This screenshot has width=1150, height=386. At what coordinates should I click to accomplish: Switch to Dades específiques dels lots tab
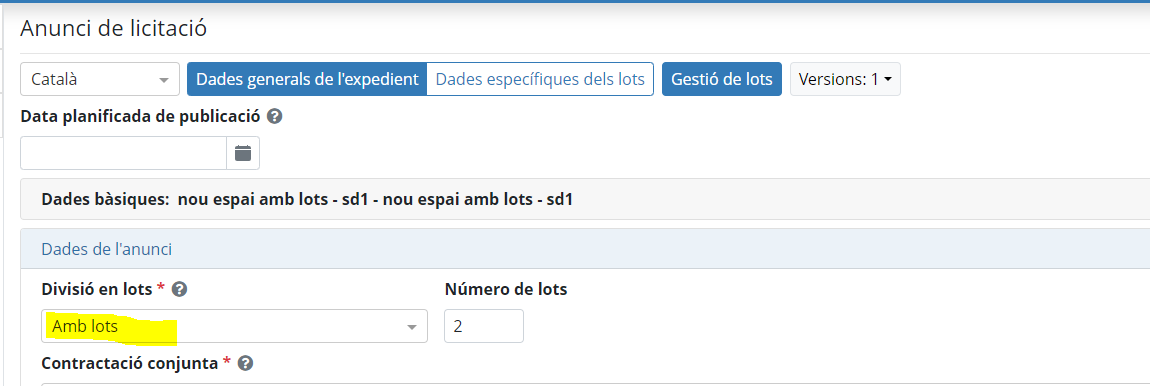[540, 79]
